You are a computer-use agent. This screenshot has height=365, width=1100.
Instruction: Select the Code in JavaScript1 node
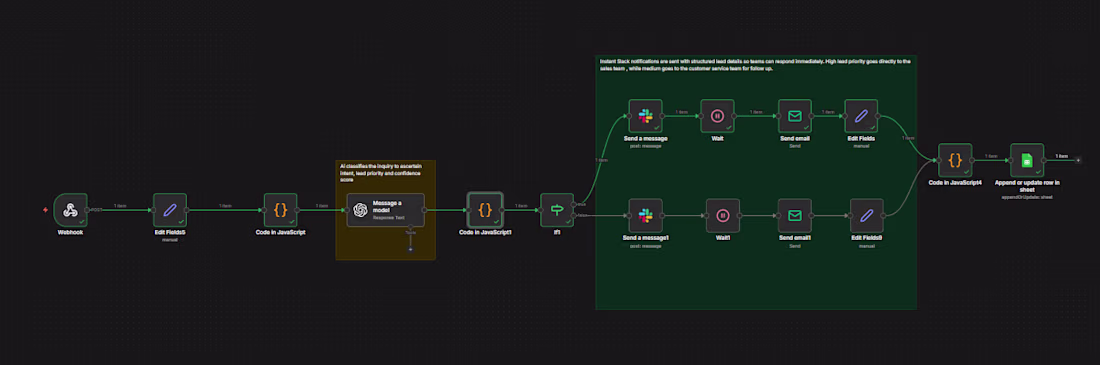click(485, 210)
